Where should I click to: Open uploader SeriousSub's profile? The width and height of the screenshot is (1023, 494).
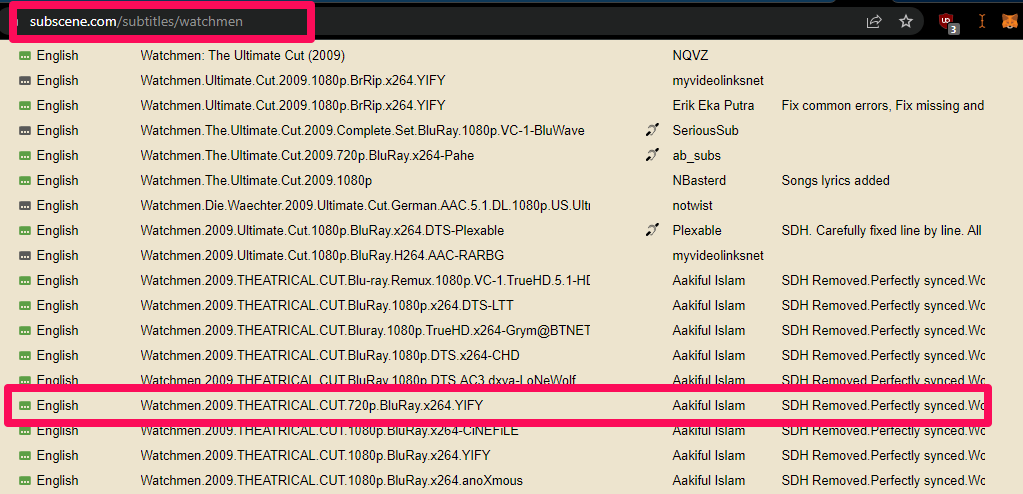click(705, 131)
